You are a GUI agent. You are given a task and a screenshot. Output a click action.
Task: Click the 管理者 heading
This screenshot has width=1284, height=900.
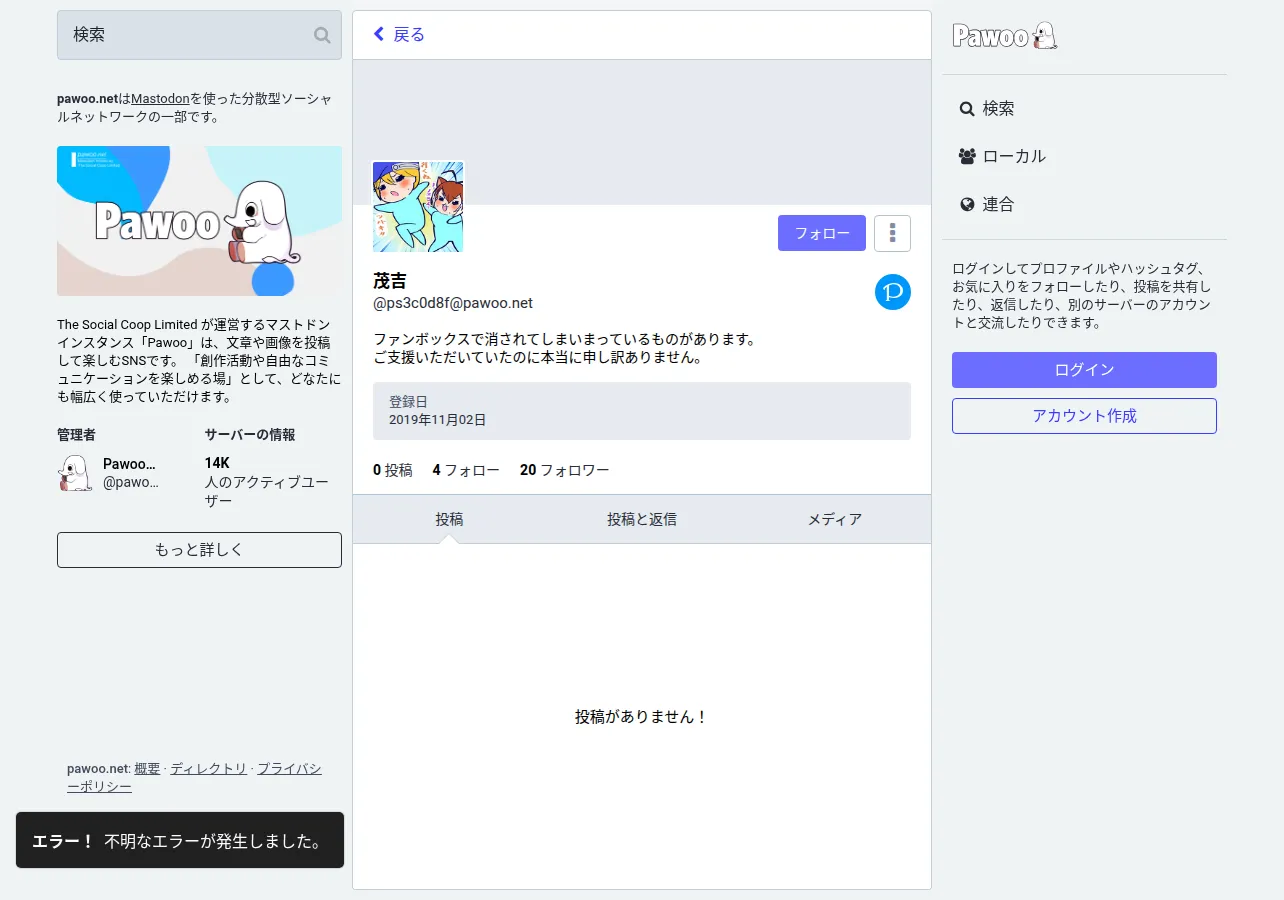[x=76, y=435]
